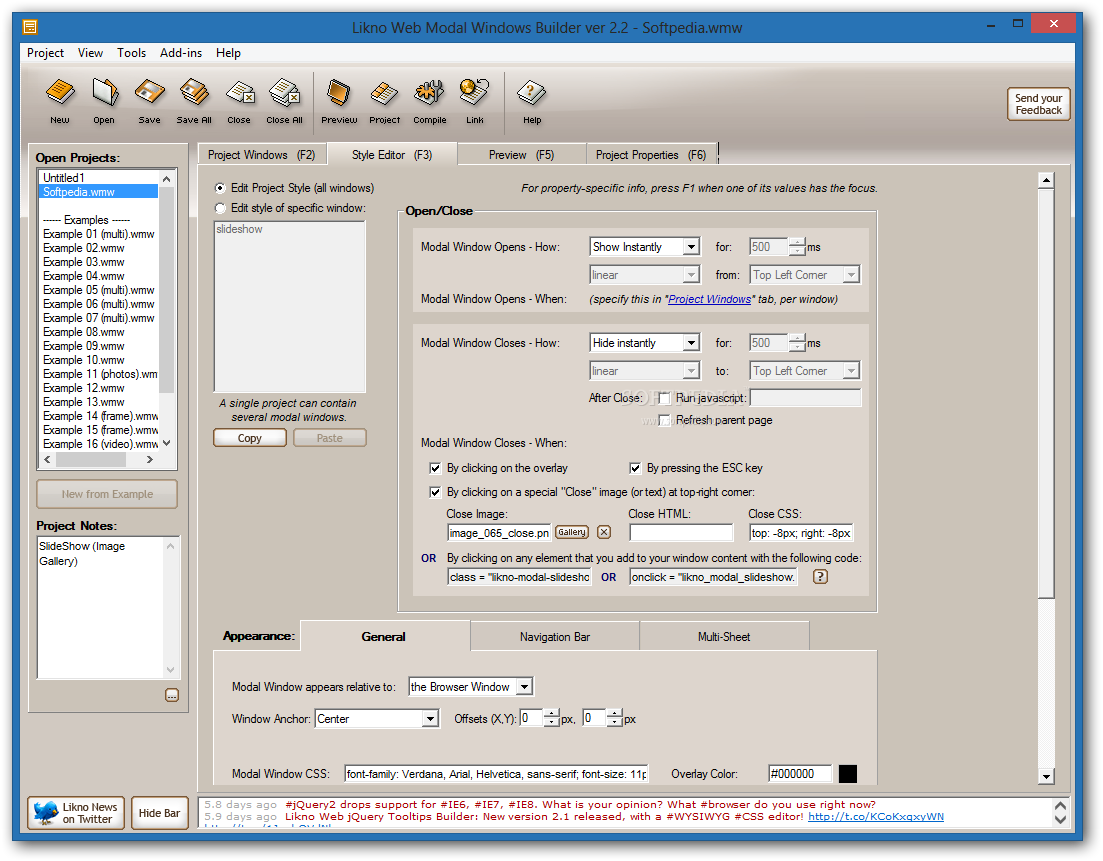The image size is (1103, 861).
Task: Open the question mark help for close code
Action: tap(820, 577)
